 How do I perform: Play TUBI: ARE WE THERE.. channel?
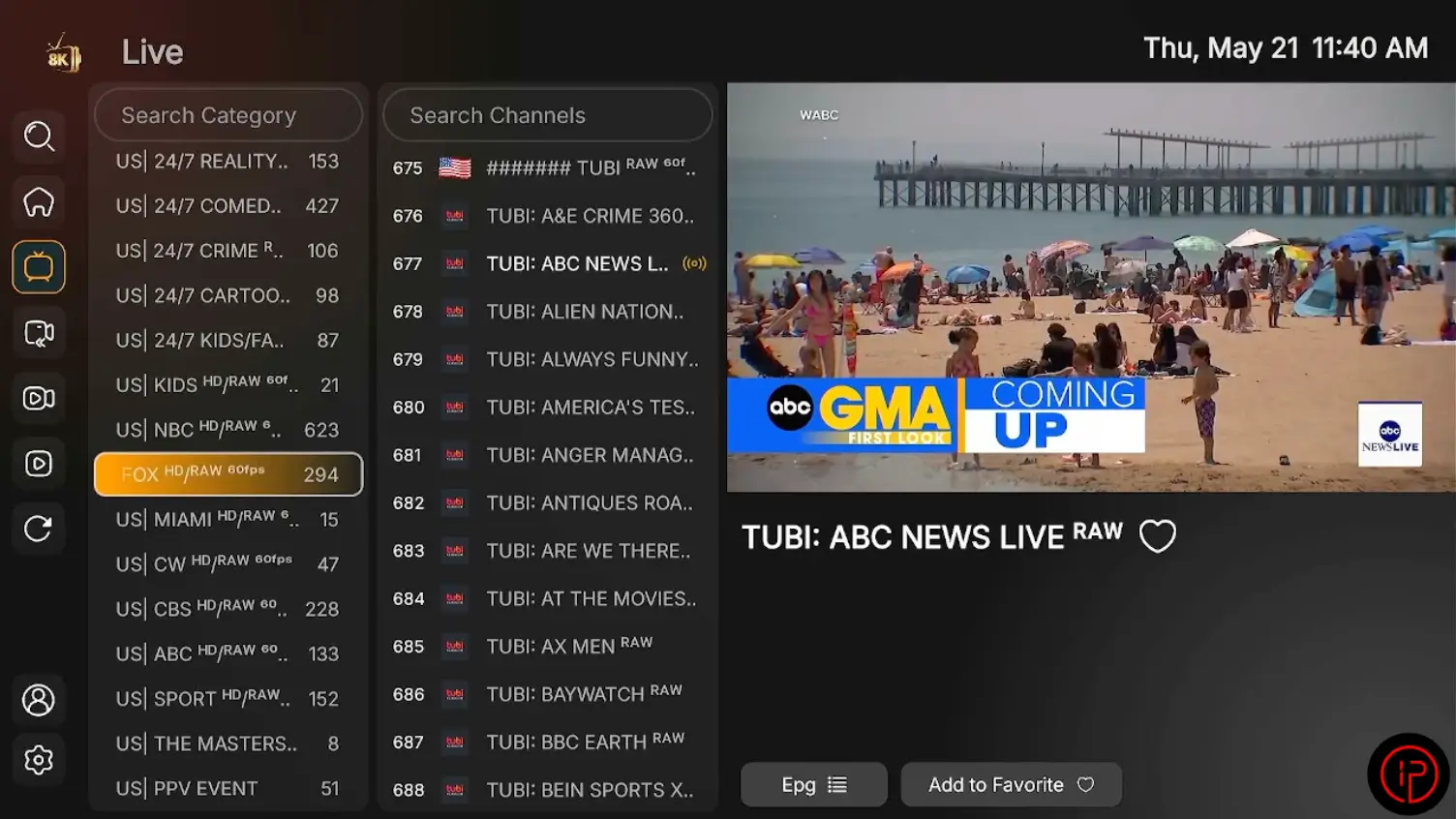tap(548, 551)
